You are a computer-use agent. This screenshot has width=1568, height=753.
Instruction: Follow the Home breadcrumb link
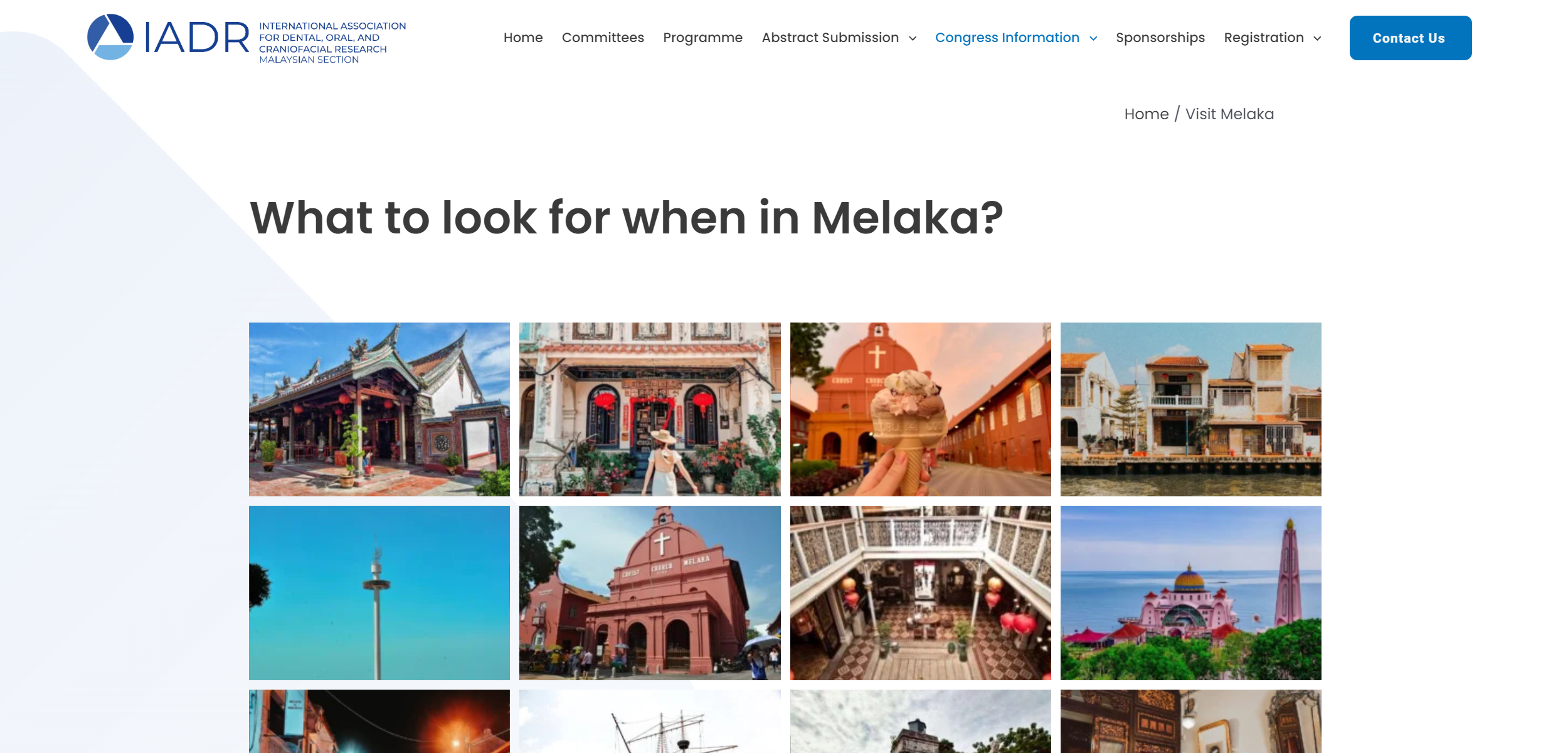[1146, 114]
